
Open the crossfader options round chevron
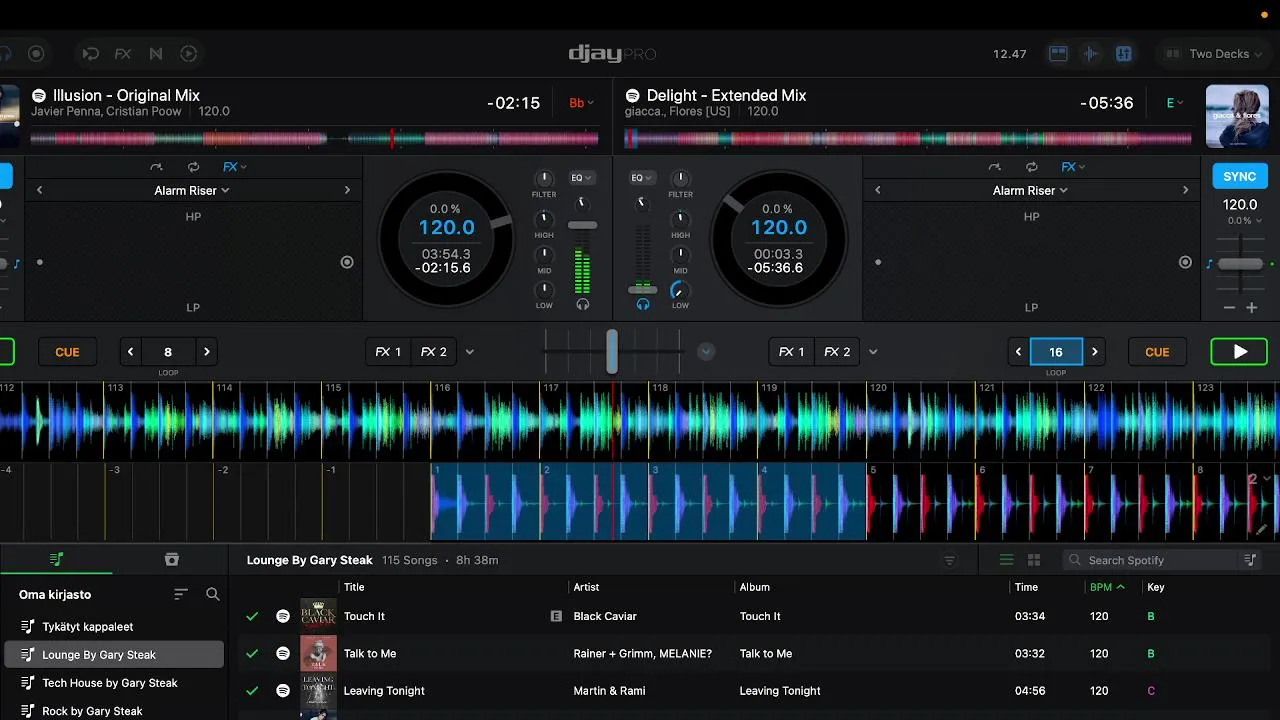pyautogui.click(x=706, y=352)
